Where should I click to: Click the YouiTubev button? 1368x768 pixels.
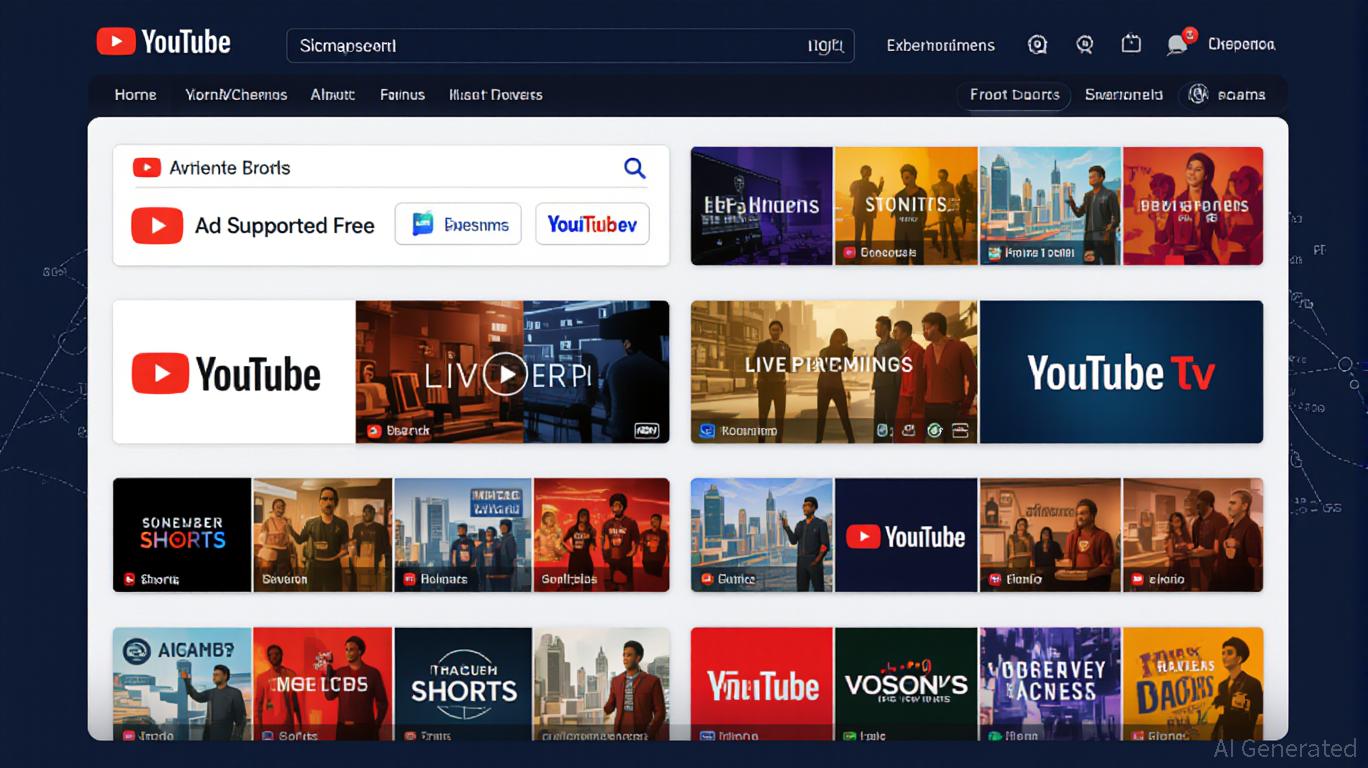click(x=592, y=224)
